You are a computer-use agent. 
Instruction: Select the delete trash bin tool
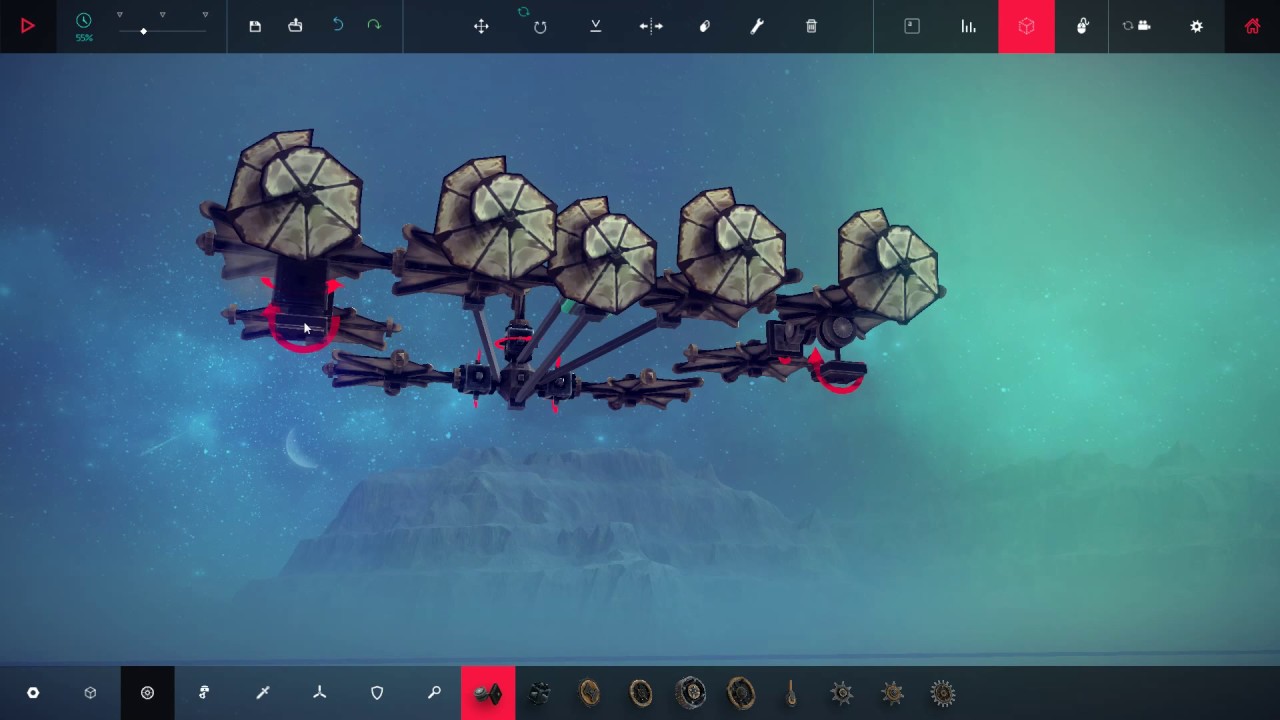coord(811,26)
